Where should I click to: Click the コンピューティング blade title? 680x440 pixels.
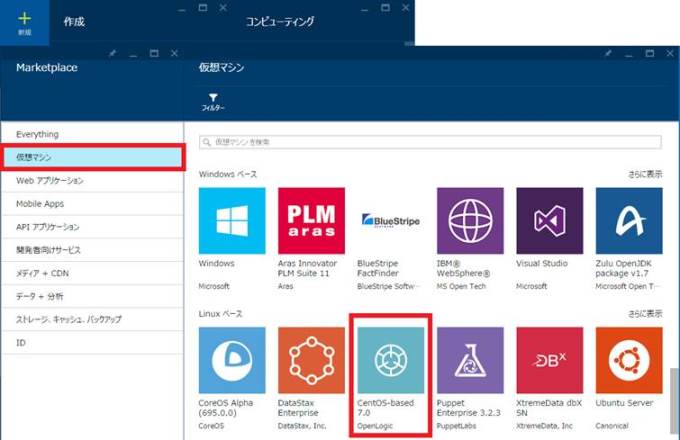[x=280, y=22]
